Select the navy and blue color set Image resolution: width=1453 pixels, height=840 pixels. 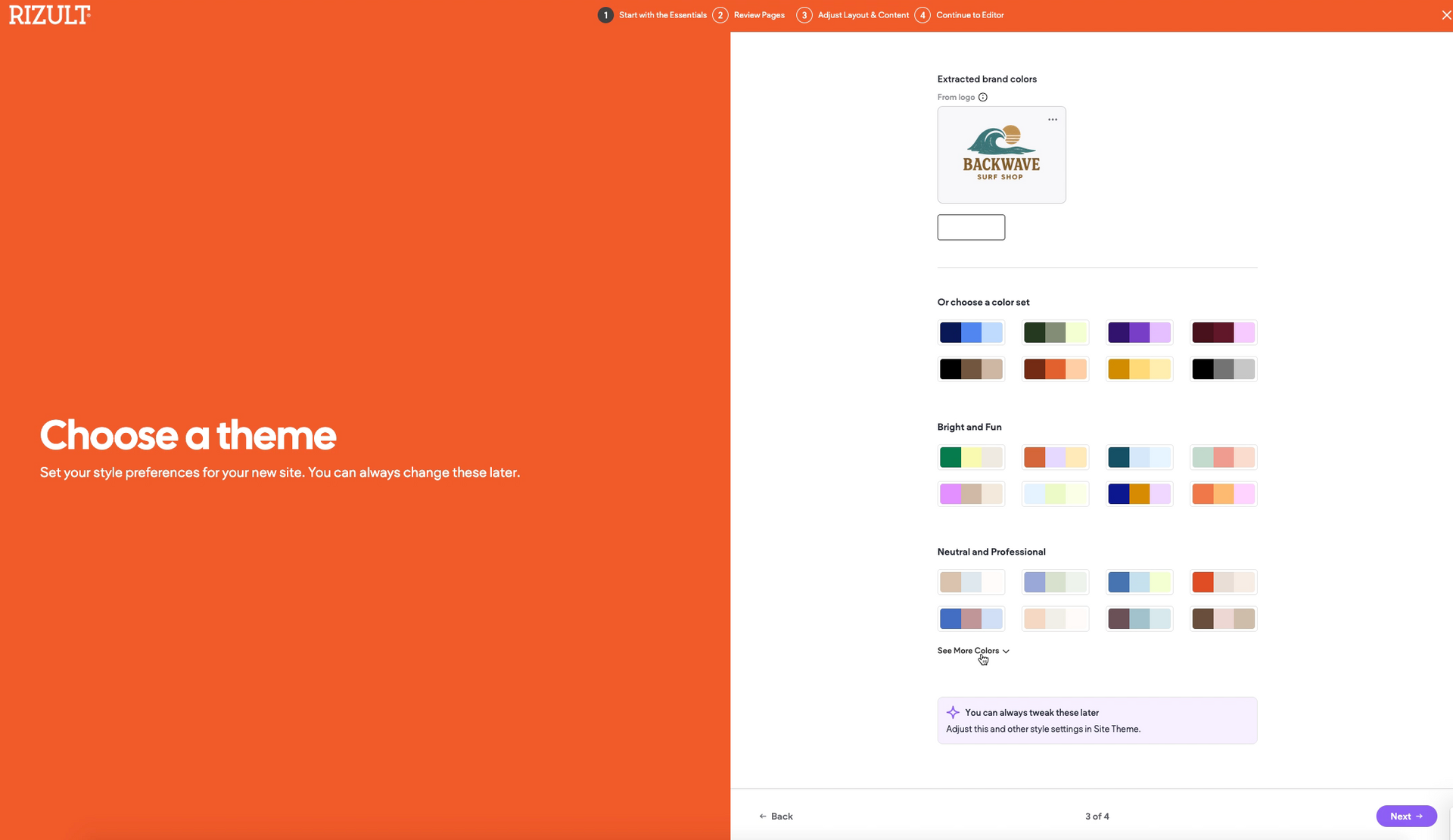coord(971,332)
